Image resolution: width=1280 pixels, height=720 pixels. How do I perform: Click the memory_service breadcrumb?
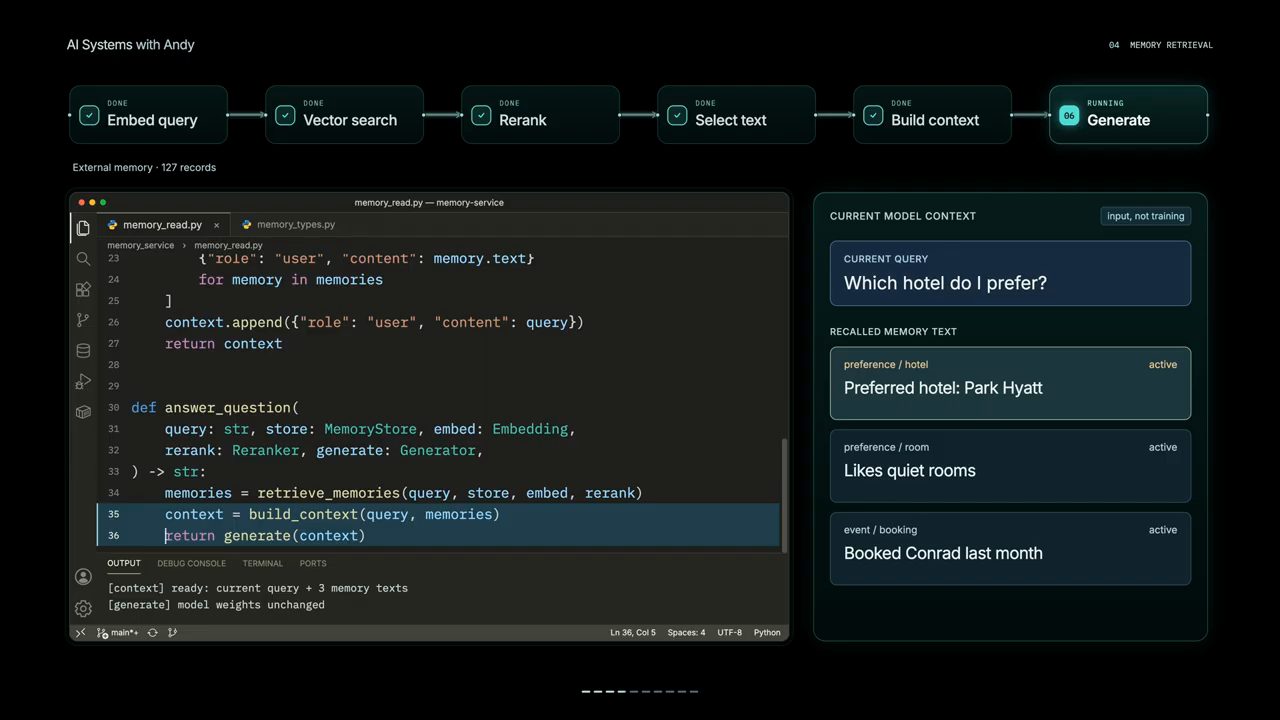coord(140,245)
